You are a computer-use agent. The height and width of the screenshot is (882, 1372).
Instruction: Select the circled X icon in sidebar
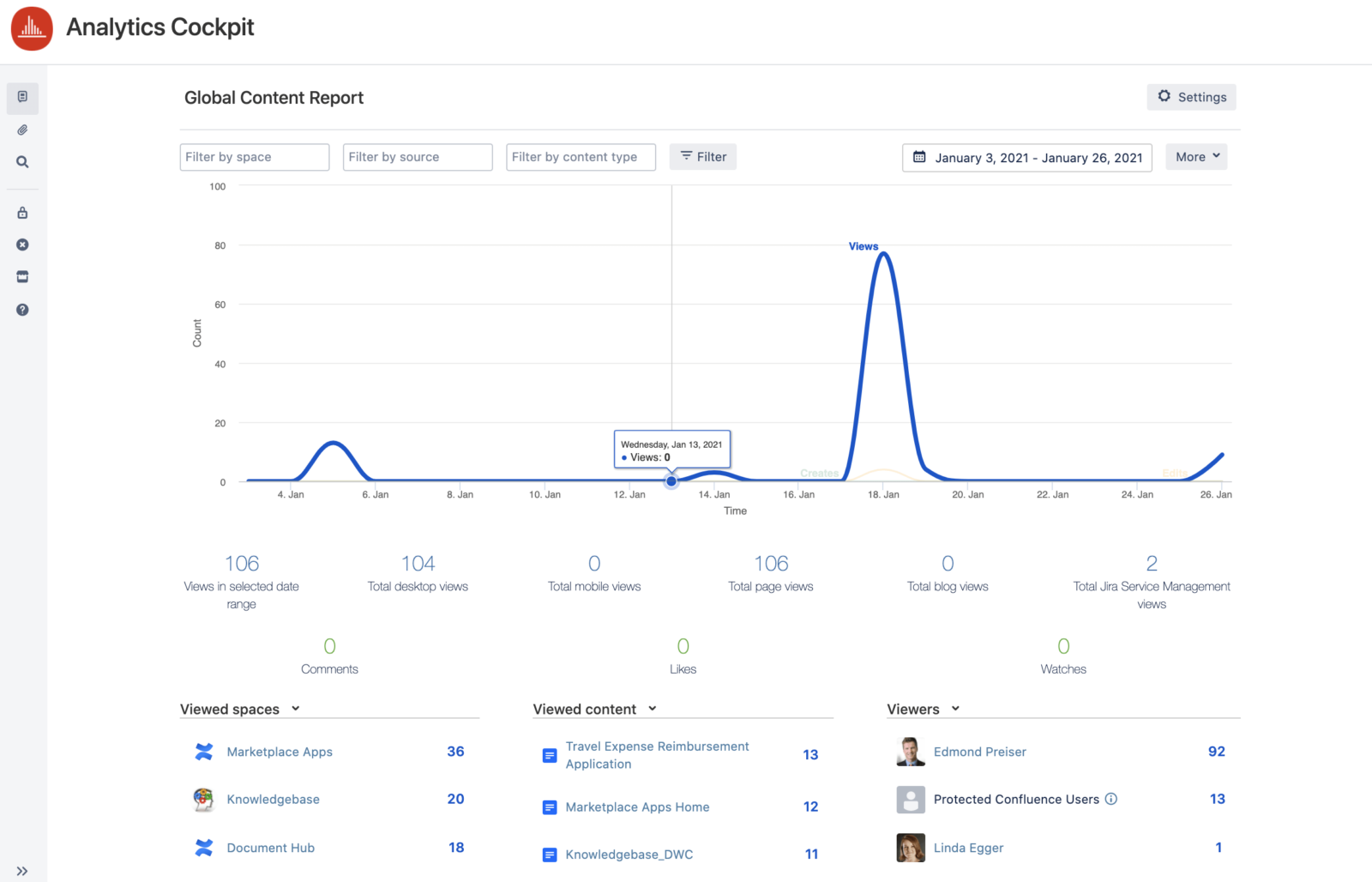point(22,245)
